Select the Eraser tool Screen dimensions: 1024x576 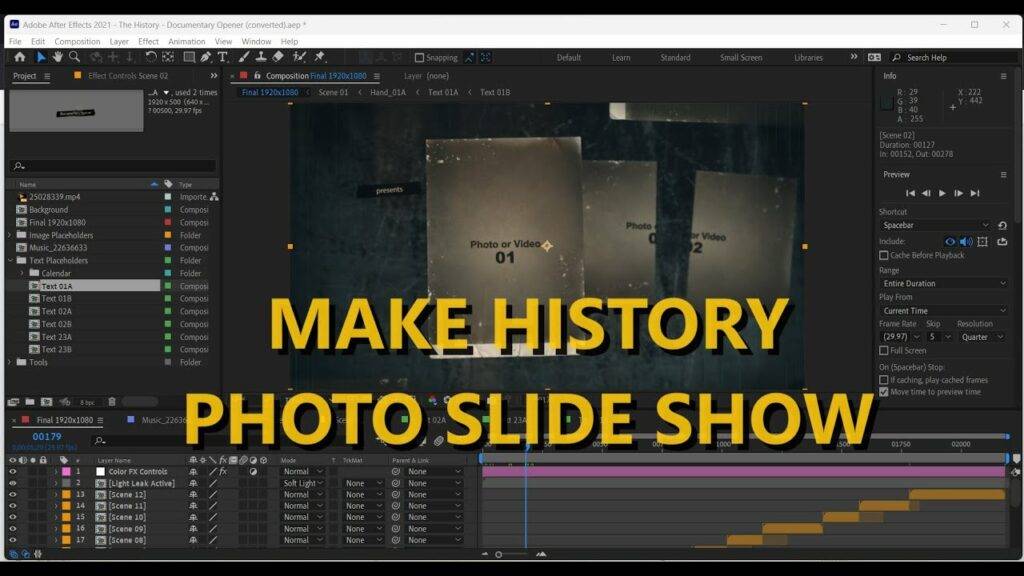point(279,57)
